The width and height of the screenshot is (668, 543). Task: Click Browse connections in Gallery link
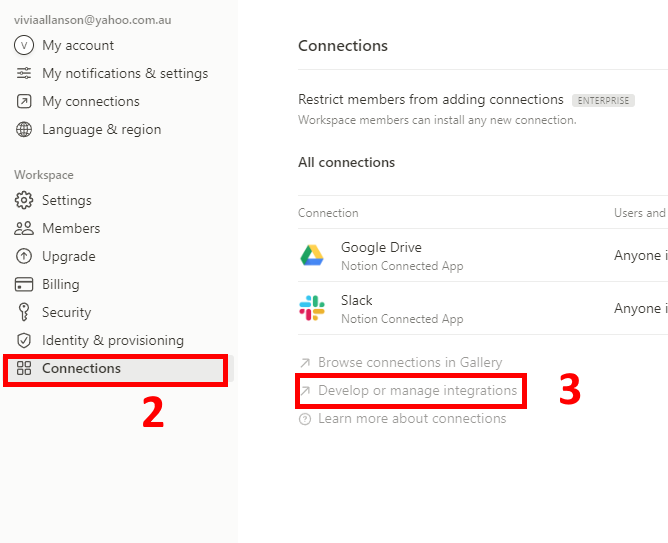click(410, 362)
